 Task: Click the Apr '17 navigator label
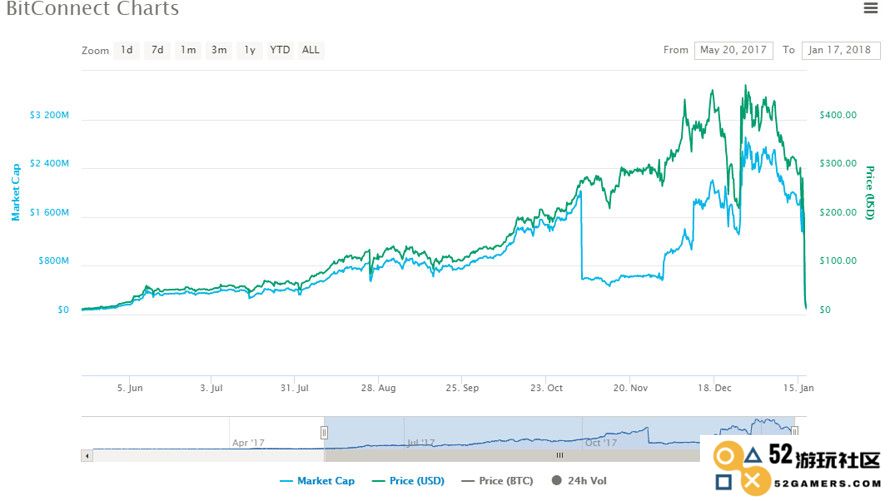pyautogui.click(x=248, y=443)
